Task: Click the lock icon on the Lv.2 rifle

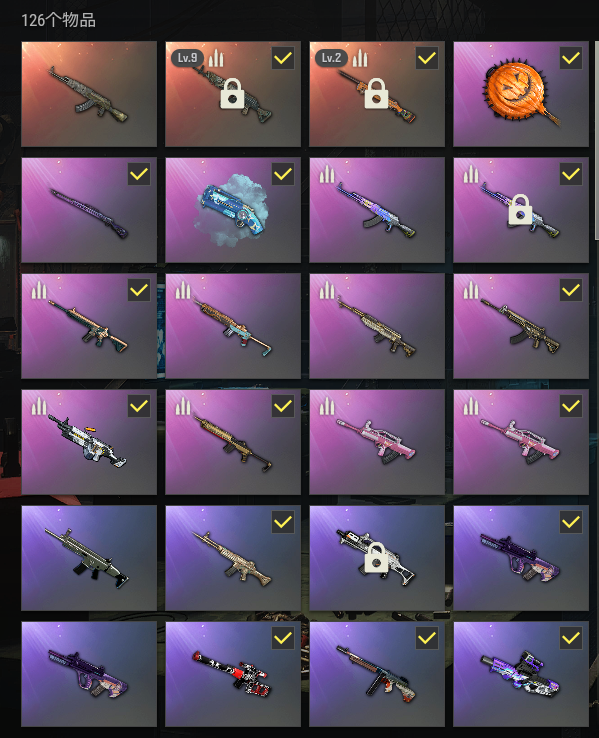Action: [x=376, y=94]
